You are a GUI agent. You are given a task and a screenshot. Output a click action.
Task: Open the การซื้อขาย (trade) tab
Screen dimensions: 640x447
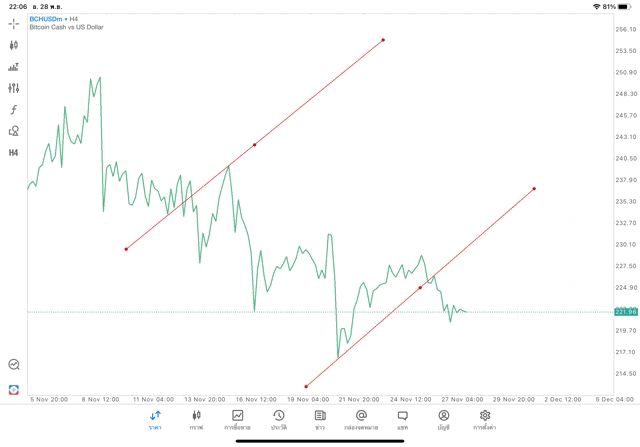(x=238, y=419)
